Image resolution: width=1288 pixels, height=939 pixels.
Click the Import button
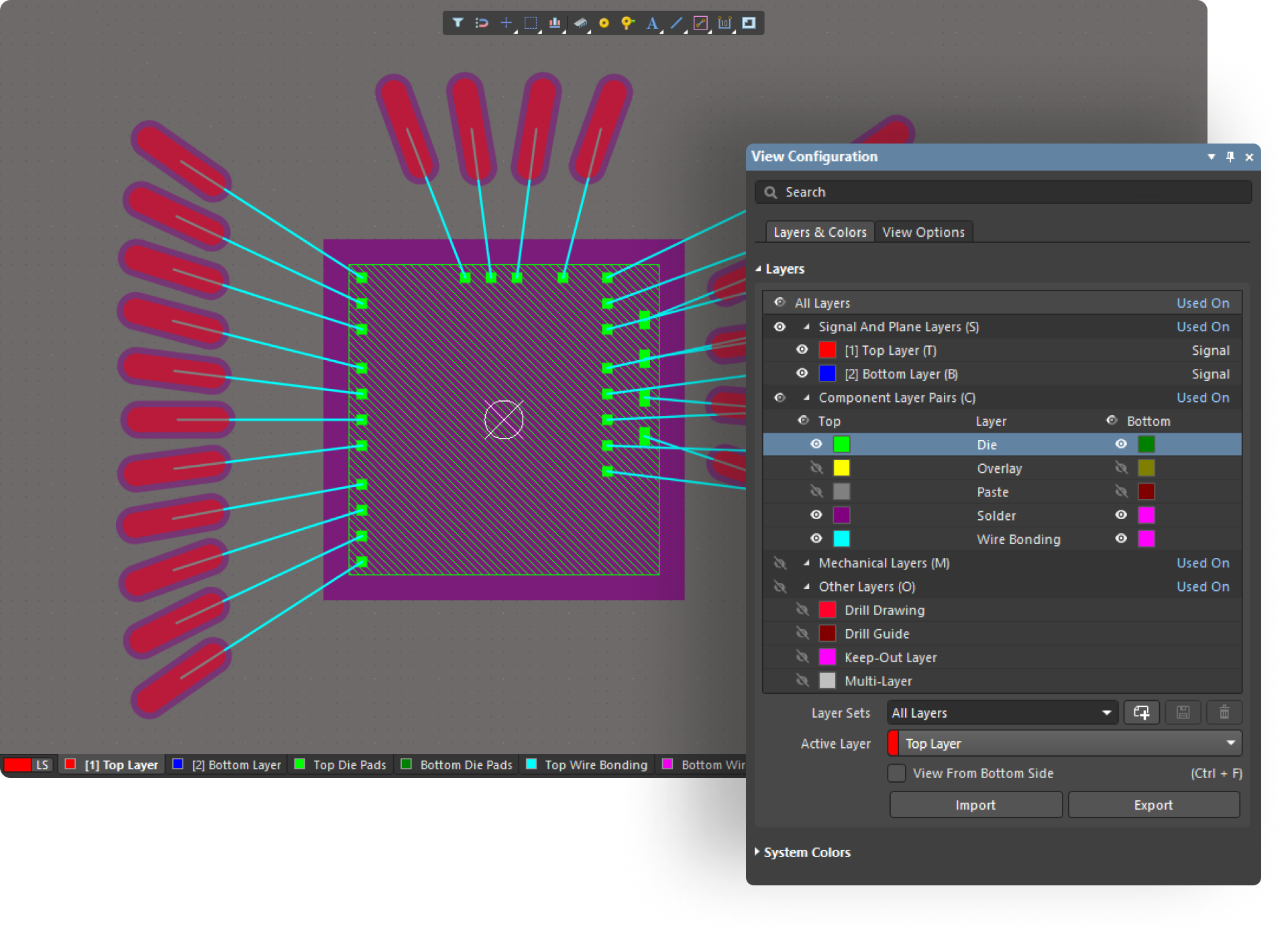pyautogui.click(x=975, y=805)
